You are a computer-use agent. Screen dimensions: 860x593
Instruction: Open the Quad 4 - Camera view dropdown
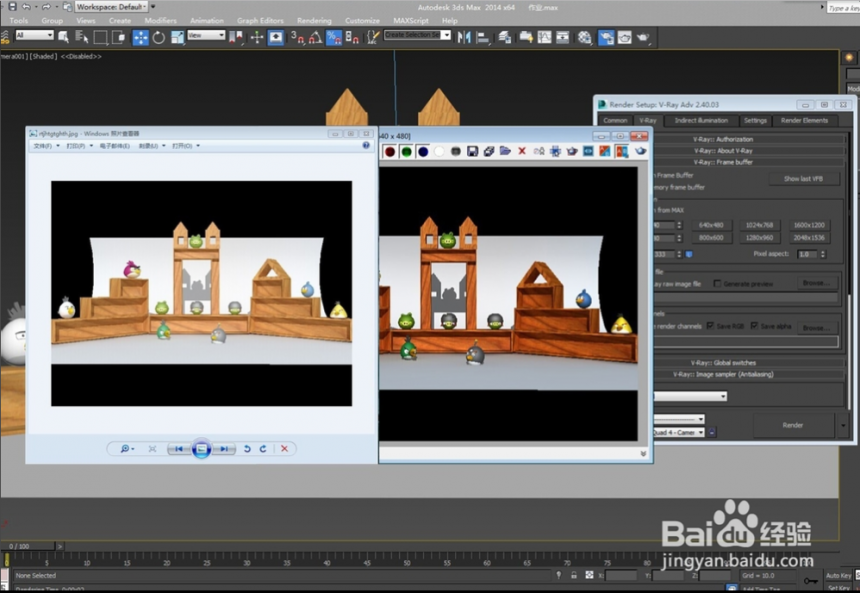pos(678,432)
